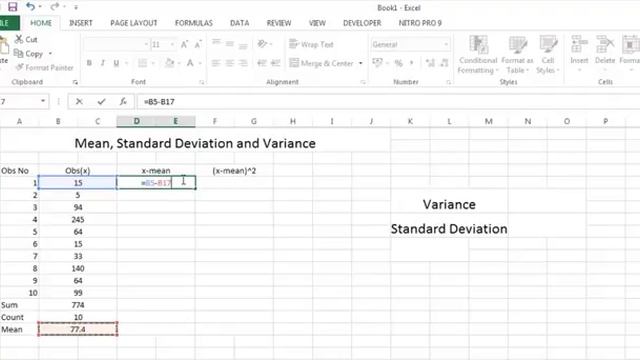This screenshot has height=360, width=640.
Task: Open the PAGE LAYOUT tab
Action: [x=134, y=23]
